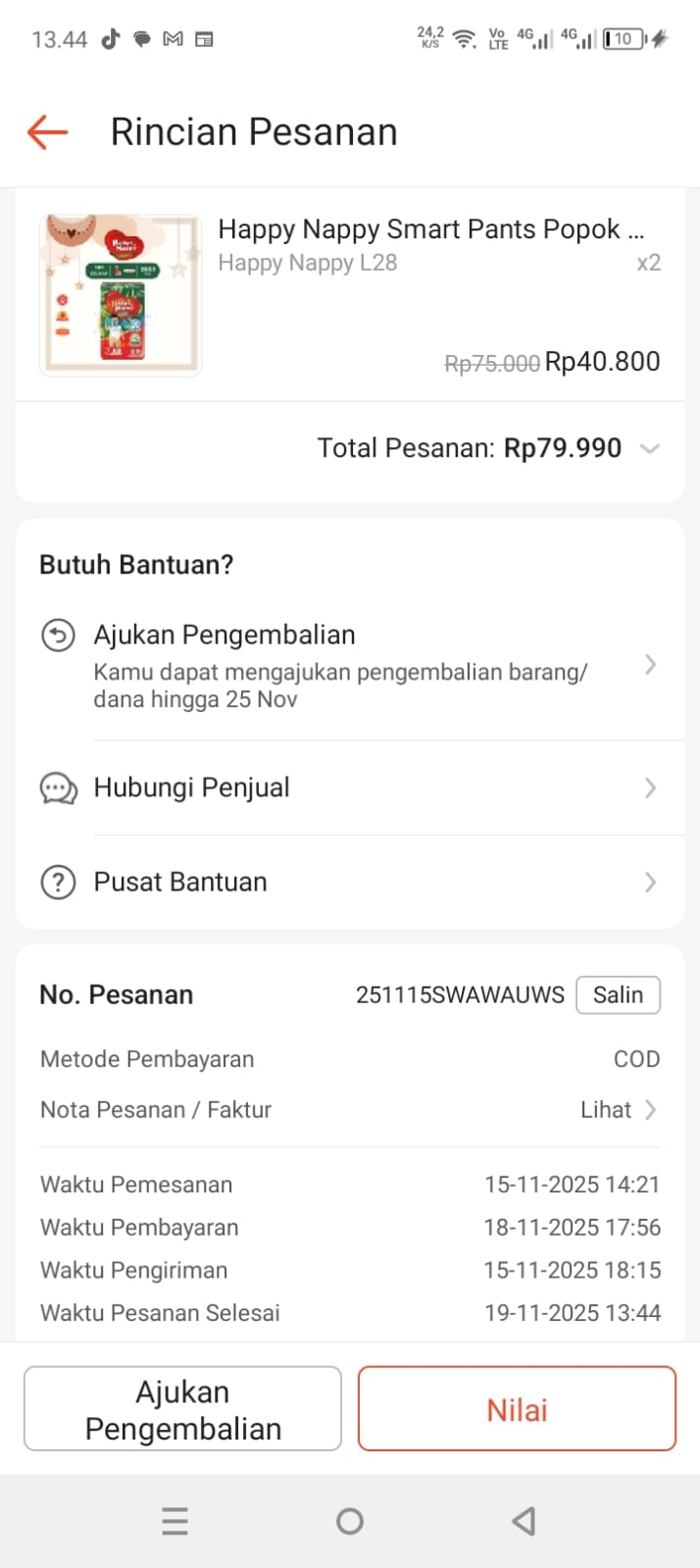Select Hubungi Penjual menu item
Viewport: 700px width, 1568px height.
(x=192, y=788)
